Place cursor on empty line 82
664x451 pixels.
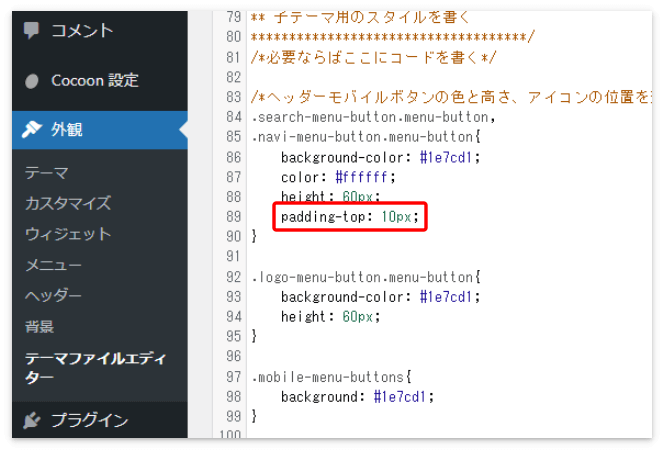449,77
